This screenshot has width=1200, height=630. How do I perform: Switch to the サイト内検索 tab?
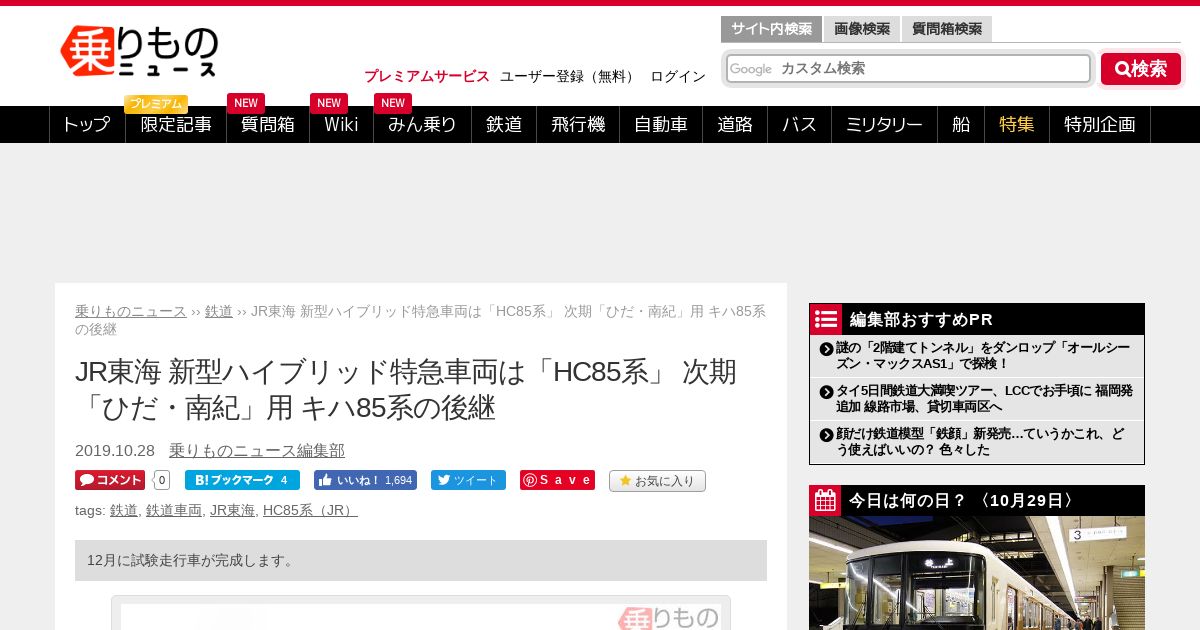(x=771, y=29)
